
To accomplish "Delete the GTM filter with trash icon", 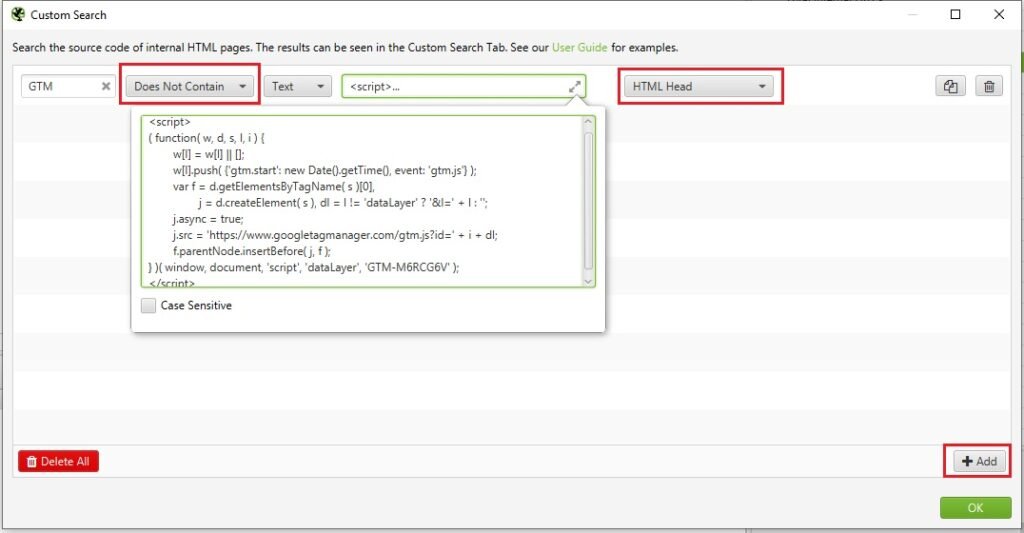I will tap(988, 87).
